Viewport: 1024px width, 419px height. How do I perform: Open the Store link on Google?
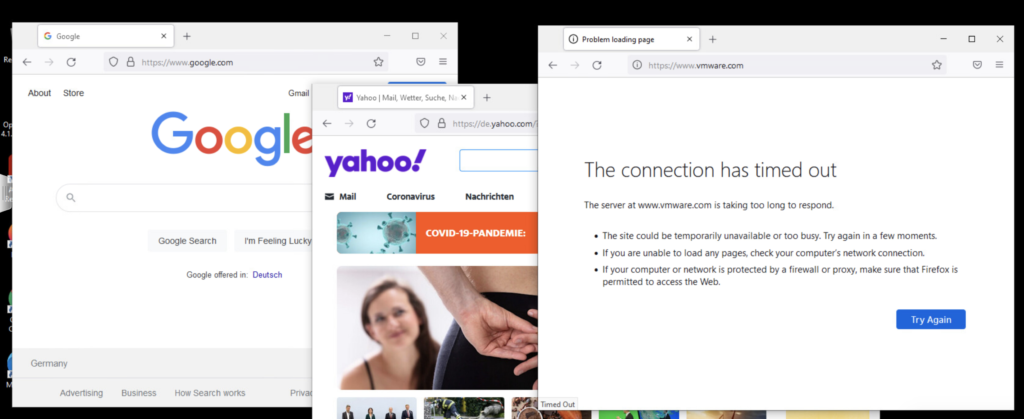[73, 93]
